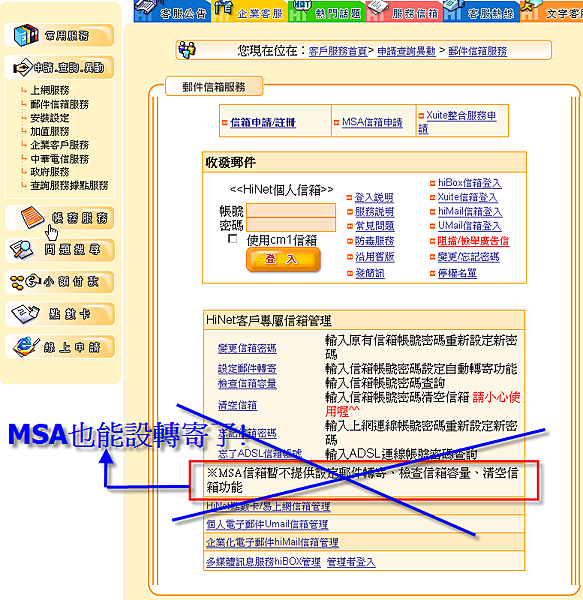Open the hiMail信箱登入 link
Screen dimensions: 583x600
[470, 211]
